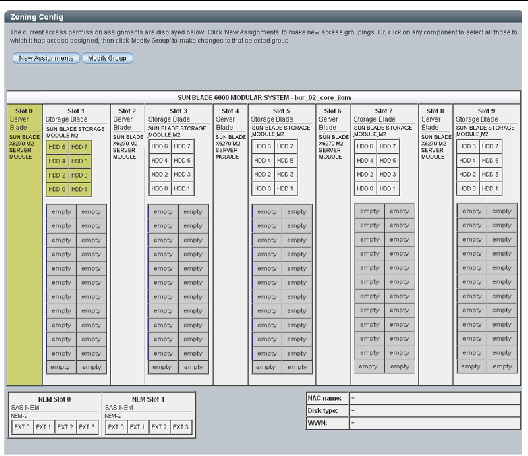Select HDD 6 in Slot 9 storage blade
The width and height of the screenshot is (528, 456).
pos(468,146)
